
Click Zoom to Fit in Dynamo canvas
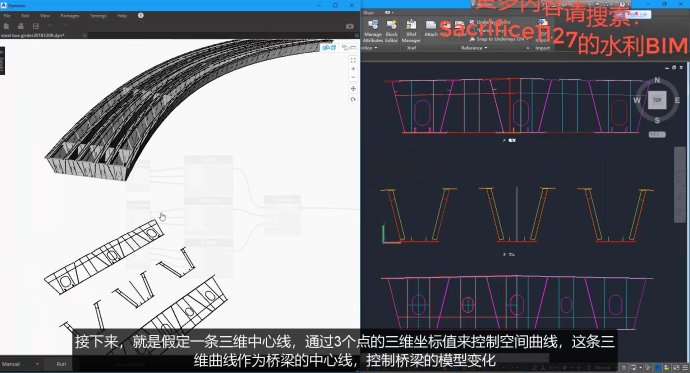pyautogui.click(x=353, y=60)
